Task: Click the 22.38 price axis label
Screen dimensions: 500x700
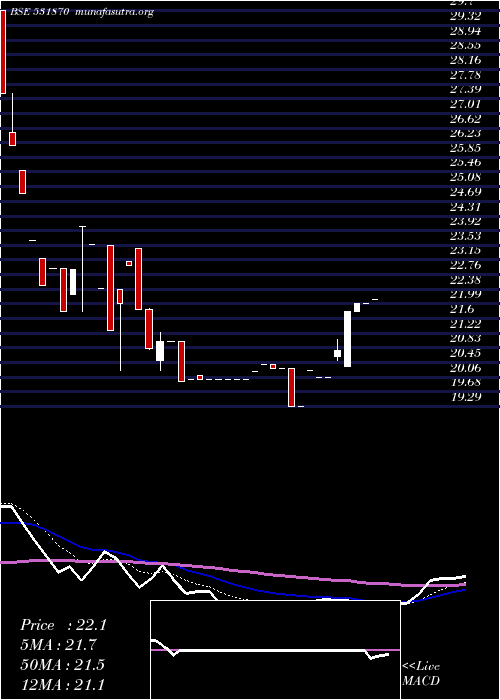Action: pos(465,280)
